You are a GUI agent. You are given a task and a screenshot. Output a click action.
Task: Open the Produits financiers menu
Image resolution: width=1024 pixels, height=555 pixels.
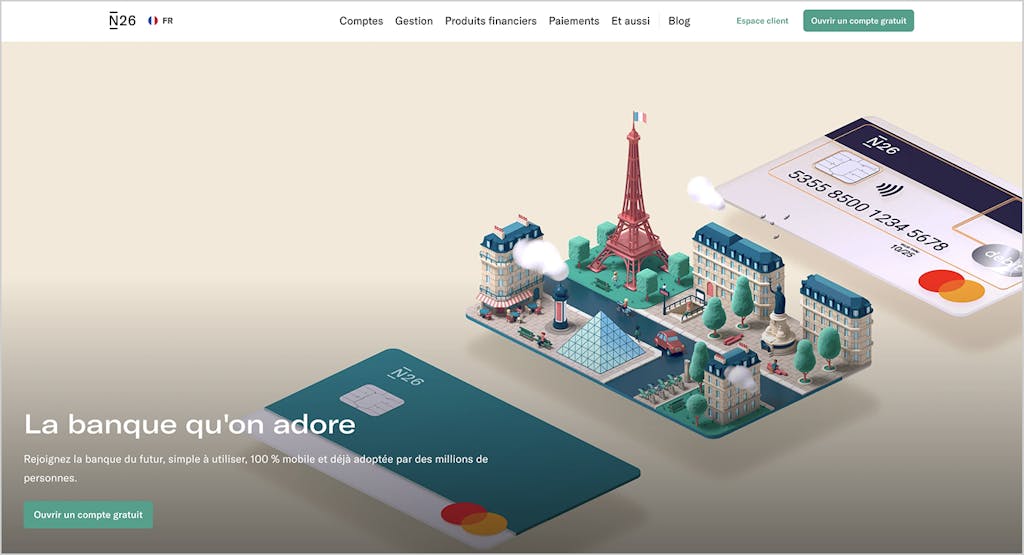coord(490,21)
